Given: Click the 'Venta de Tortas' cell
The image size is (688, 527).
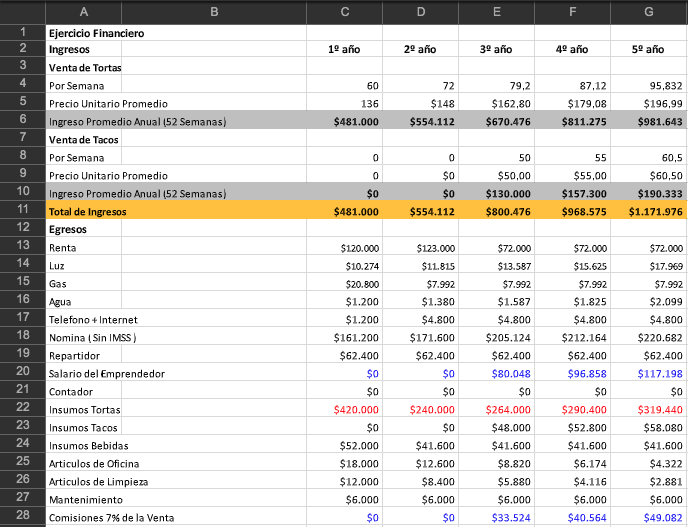Looking at the screenshot, I should (x=83, y=67).
